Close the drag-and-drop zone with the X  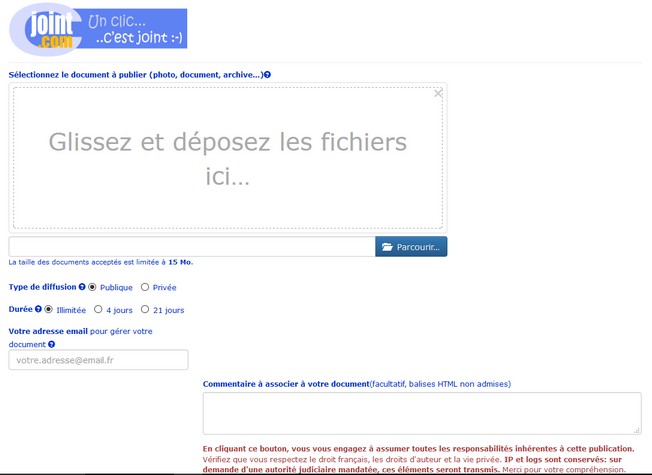click(x=438, y=94)
